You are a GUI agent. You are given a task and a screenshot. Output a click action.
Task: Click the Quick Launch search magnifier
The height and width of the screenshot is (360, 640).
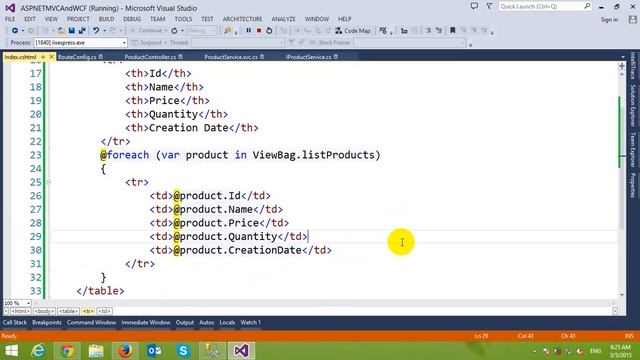tap(587, 6)
